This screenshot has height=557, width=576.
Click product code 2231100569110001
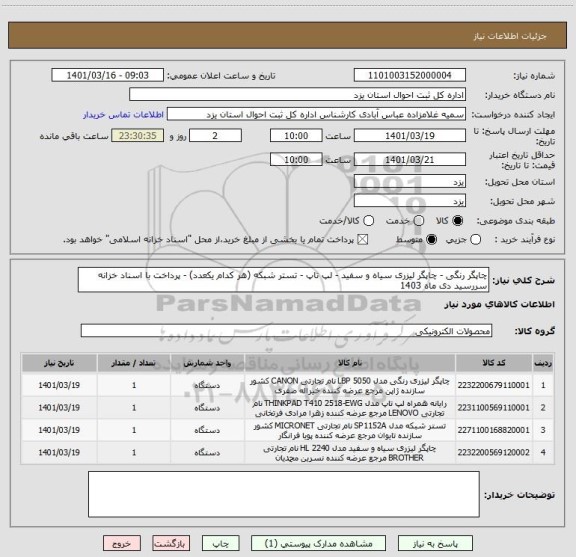494,408
